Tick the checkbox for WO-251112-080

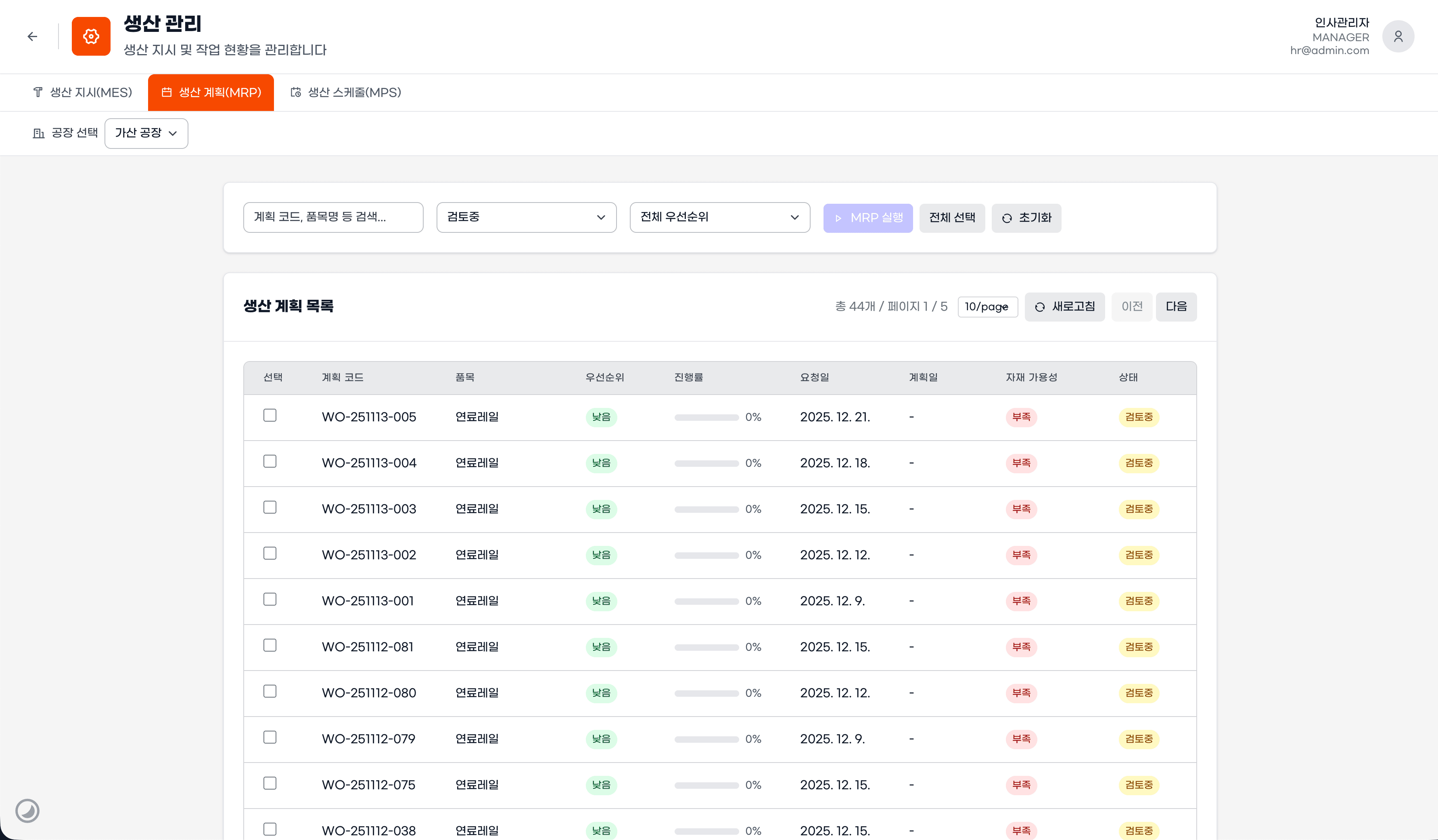(270, 691)
